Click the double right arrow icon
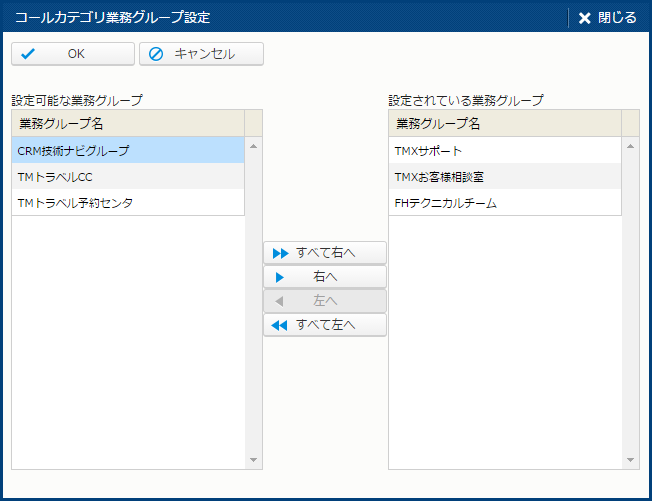The height and width of the screenshot is (501, 652). point(280,253)
